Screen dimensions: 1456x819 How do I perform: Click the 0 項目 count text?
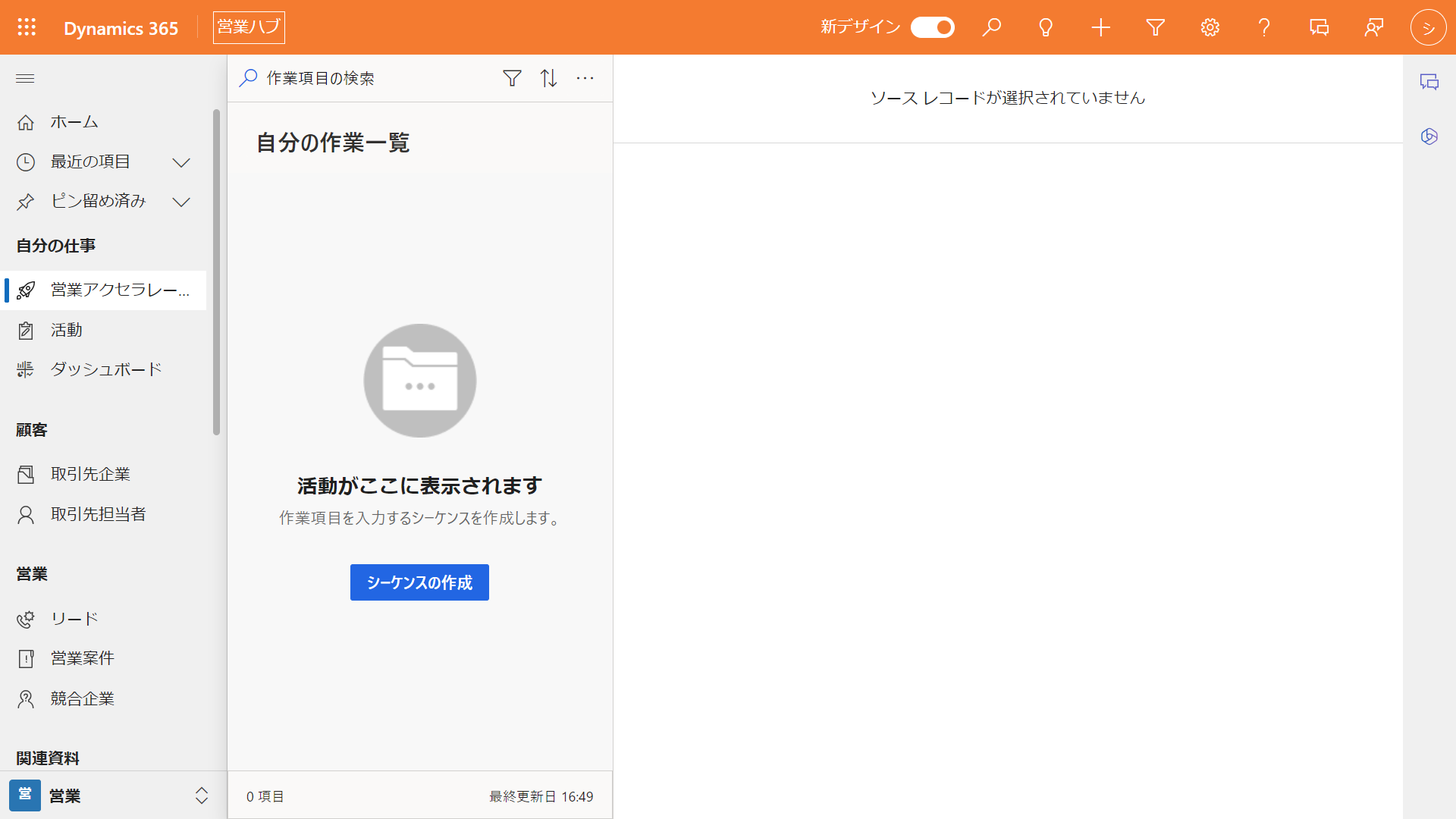pos(265,796)
